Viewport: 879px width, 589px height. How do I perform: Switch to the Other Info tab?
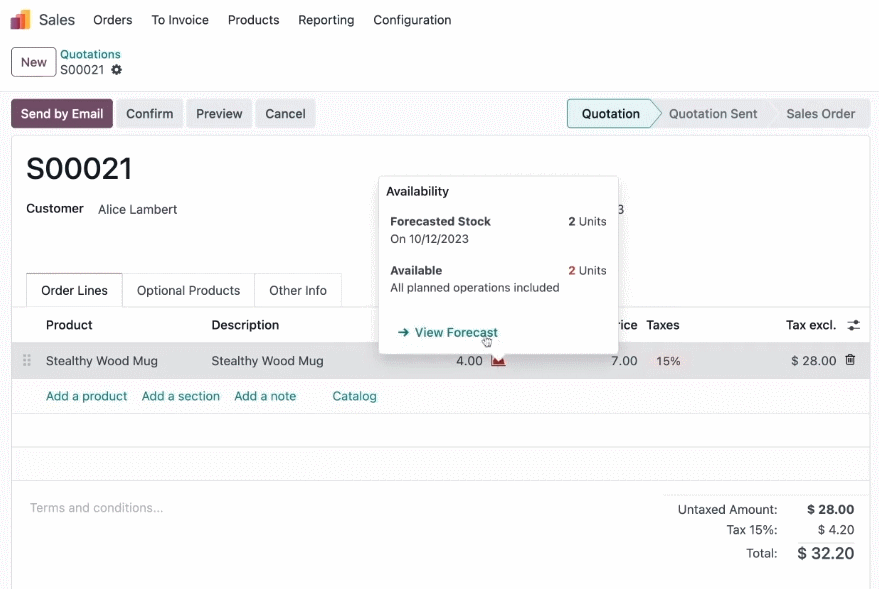coord(298,290)
